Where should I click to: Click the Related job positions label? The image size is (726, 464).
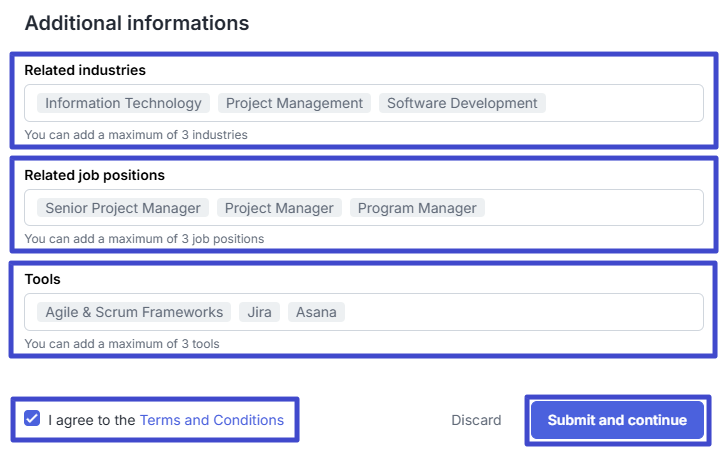tap(94, 175)
